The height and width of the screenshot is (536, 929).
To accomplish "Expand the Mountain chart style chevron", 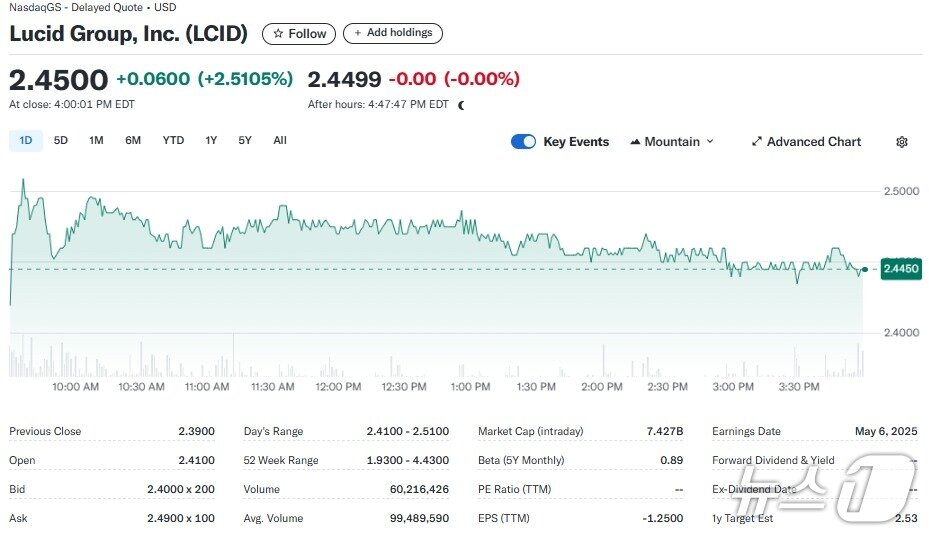I will pos(710,142).
